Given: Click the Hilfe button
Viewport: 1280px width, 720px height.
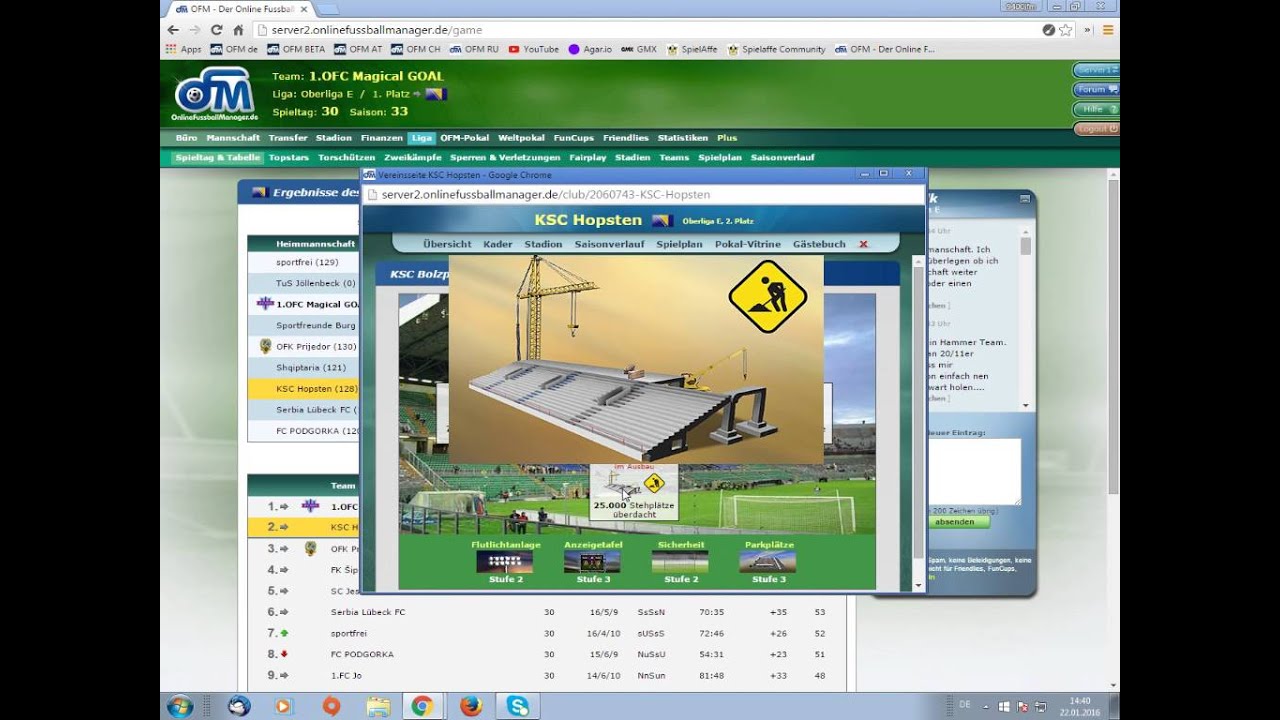Looking at the screenshot, I should [x=1096, y=109].
